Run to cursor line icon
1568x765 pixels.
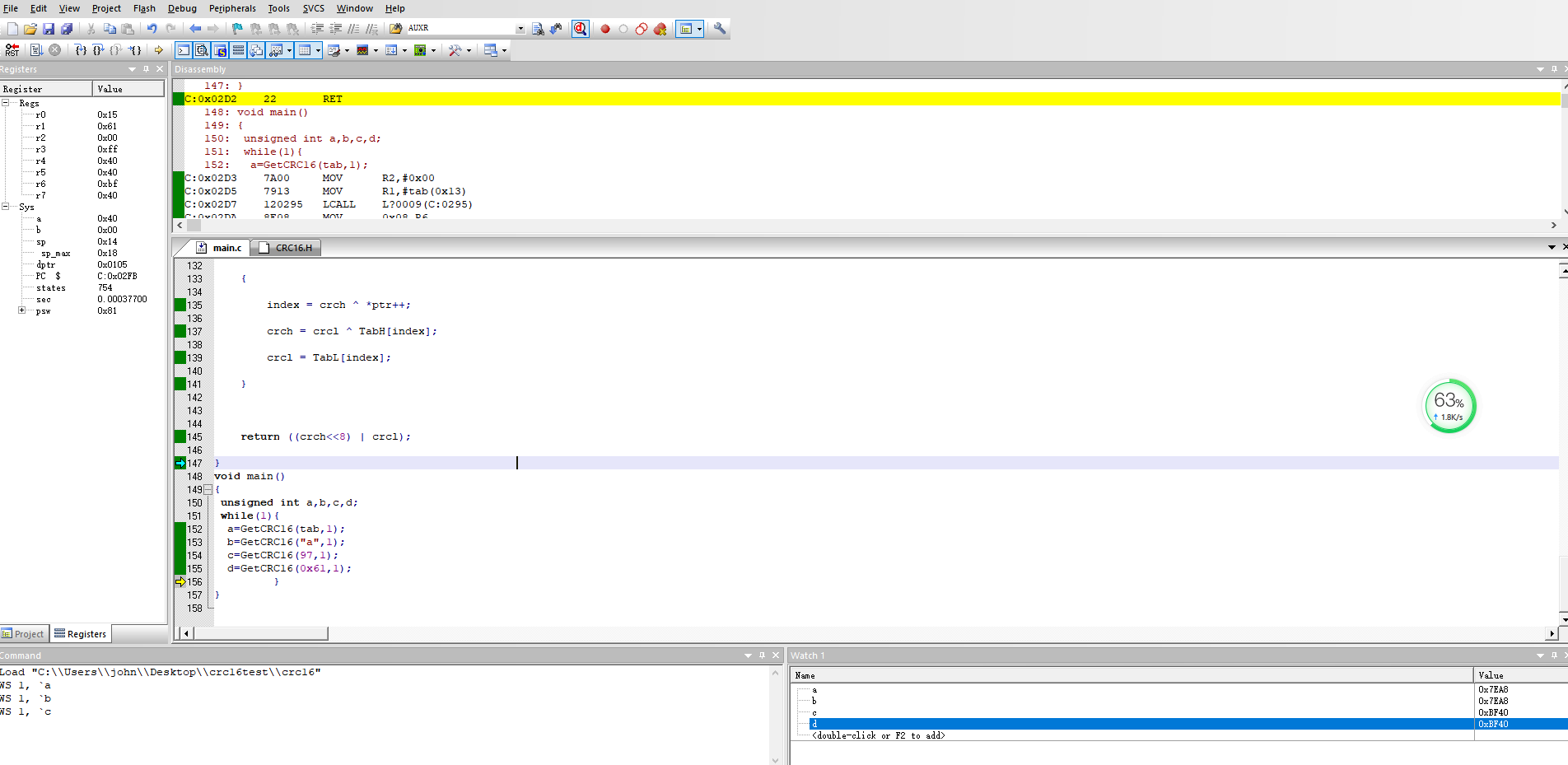(x=135, y=50)
